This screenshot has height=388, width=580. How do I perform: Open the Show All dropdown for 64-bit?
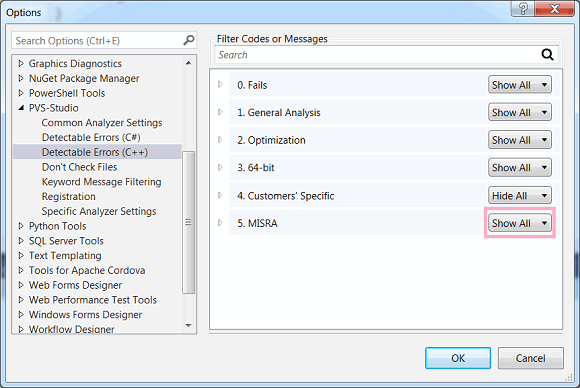coord(520,168)
